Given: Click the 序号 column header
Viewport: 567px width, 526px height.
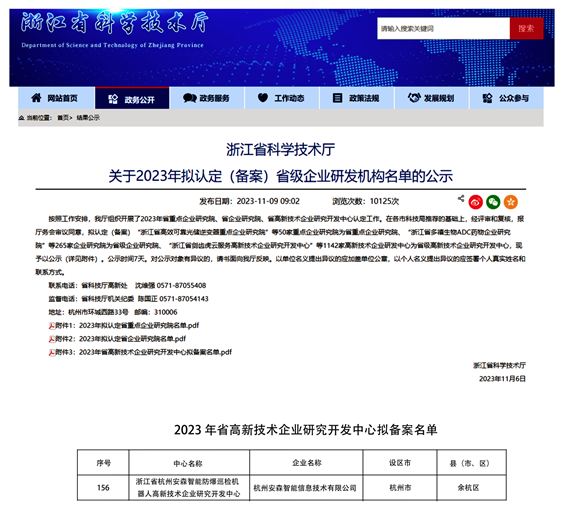Looking at the screenshot, I should pos(104,463).
